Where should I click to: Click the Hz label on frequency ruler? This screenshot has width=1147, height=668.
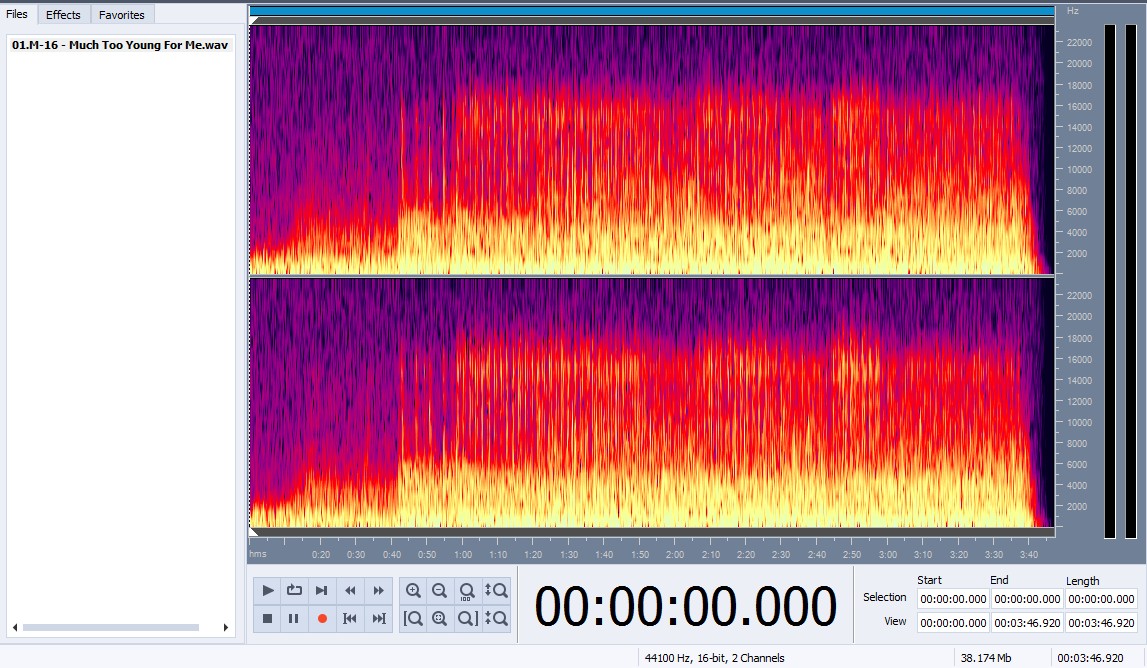1072,11
